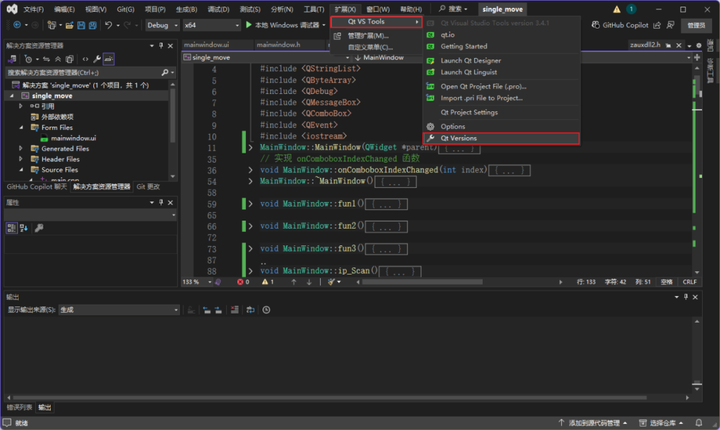The width and height of the screenshot is (720, 430).
Task: Expand the folded onComboboxIndexChanged function
Action: [x=250, y=170]
